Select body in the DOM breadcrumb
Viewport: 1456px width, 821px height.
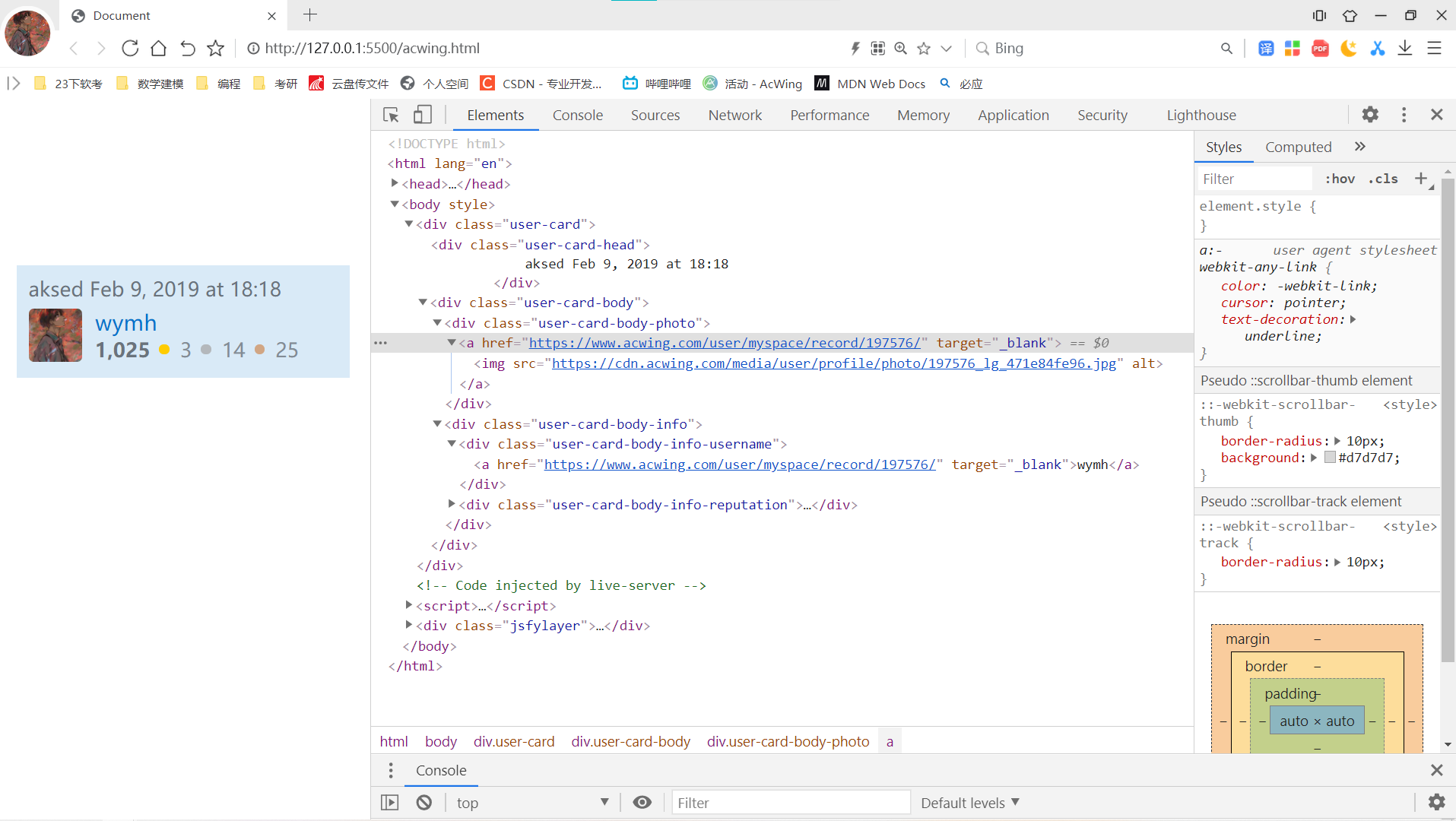coord(441,741)
